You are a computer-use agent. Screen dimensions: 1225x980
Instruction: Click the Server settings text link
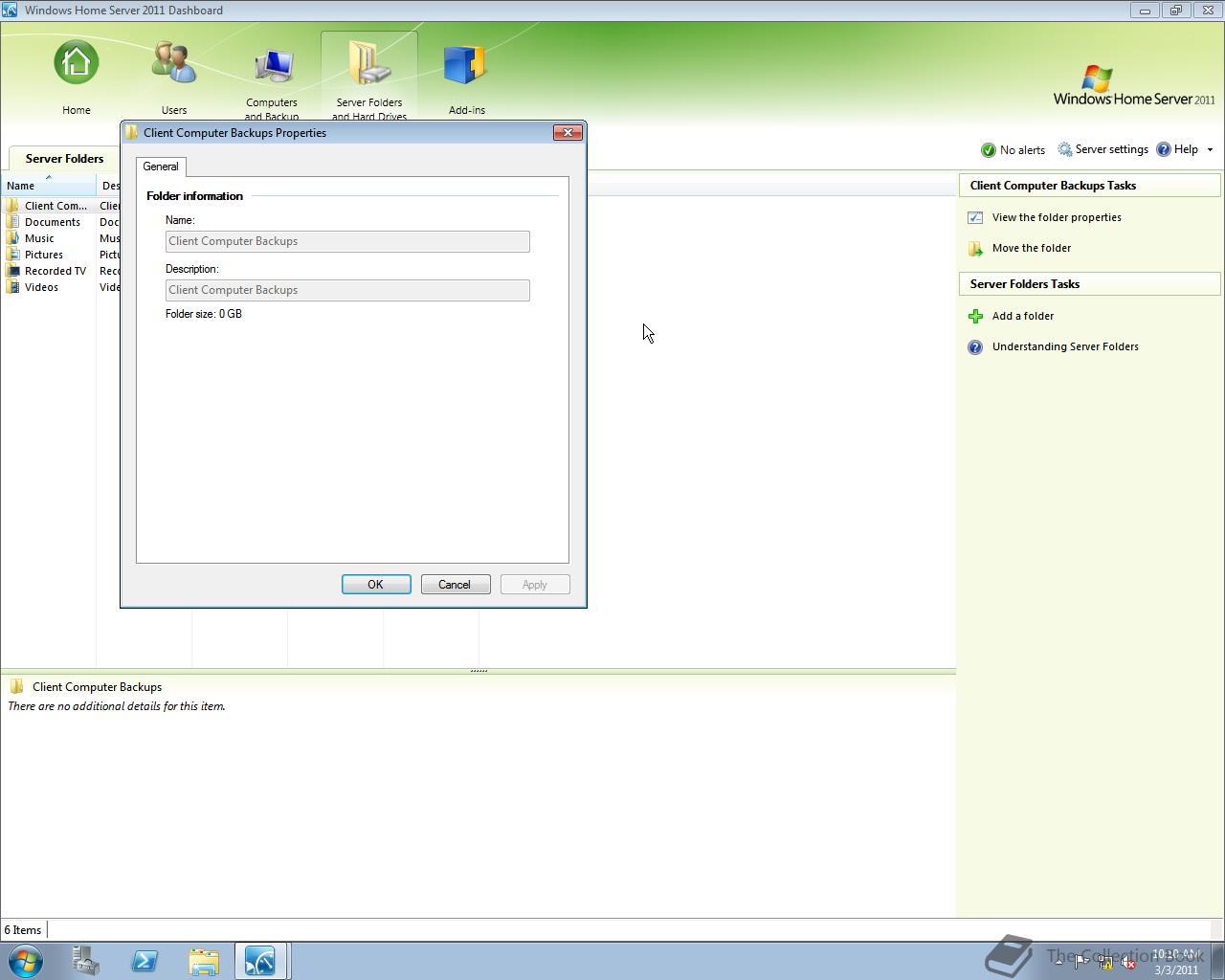coord(1112,149)
